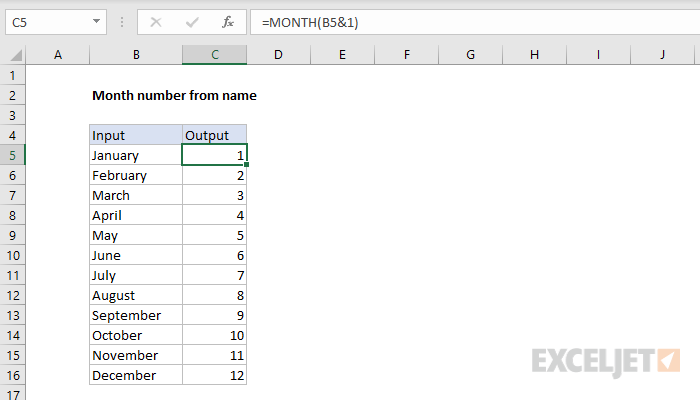Click output cell showing 1
Image resolution: width=700 pixels, height=400 pixels.
[214, 155]
